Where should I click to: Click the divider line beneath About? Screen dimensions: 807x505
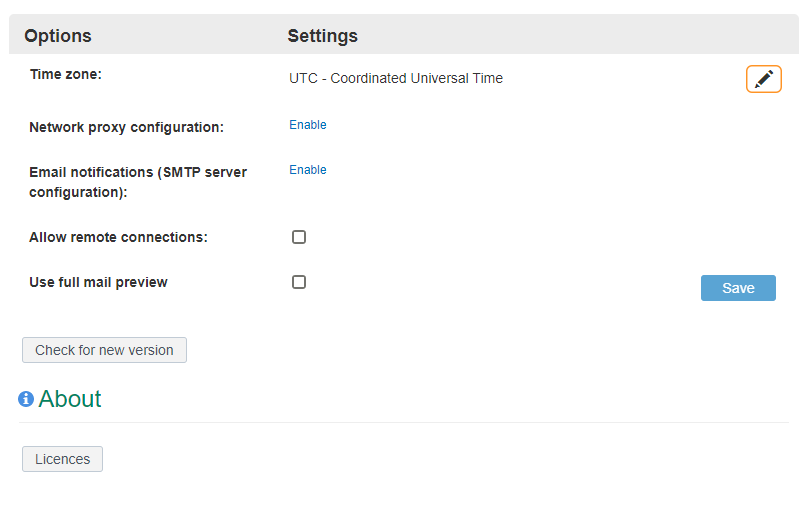tap(404, 423)
